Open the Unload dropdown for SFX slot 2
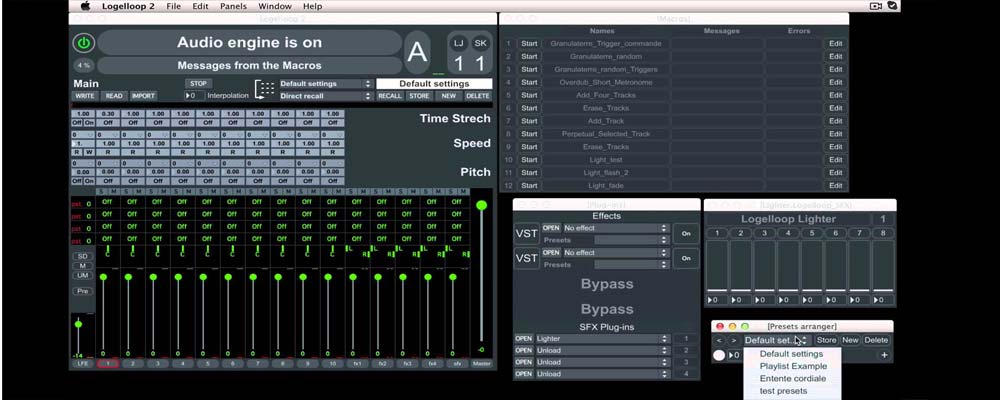Screen dimensions: 1000x400 [602, 350]
